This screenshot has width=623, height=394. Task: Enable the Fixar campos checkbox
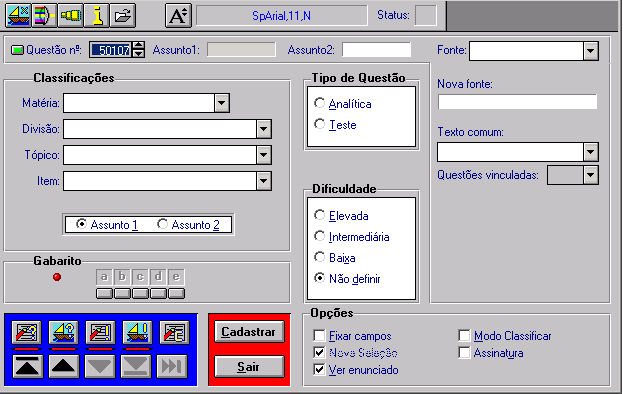click(x=319, y=336)
